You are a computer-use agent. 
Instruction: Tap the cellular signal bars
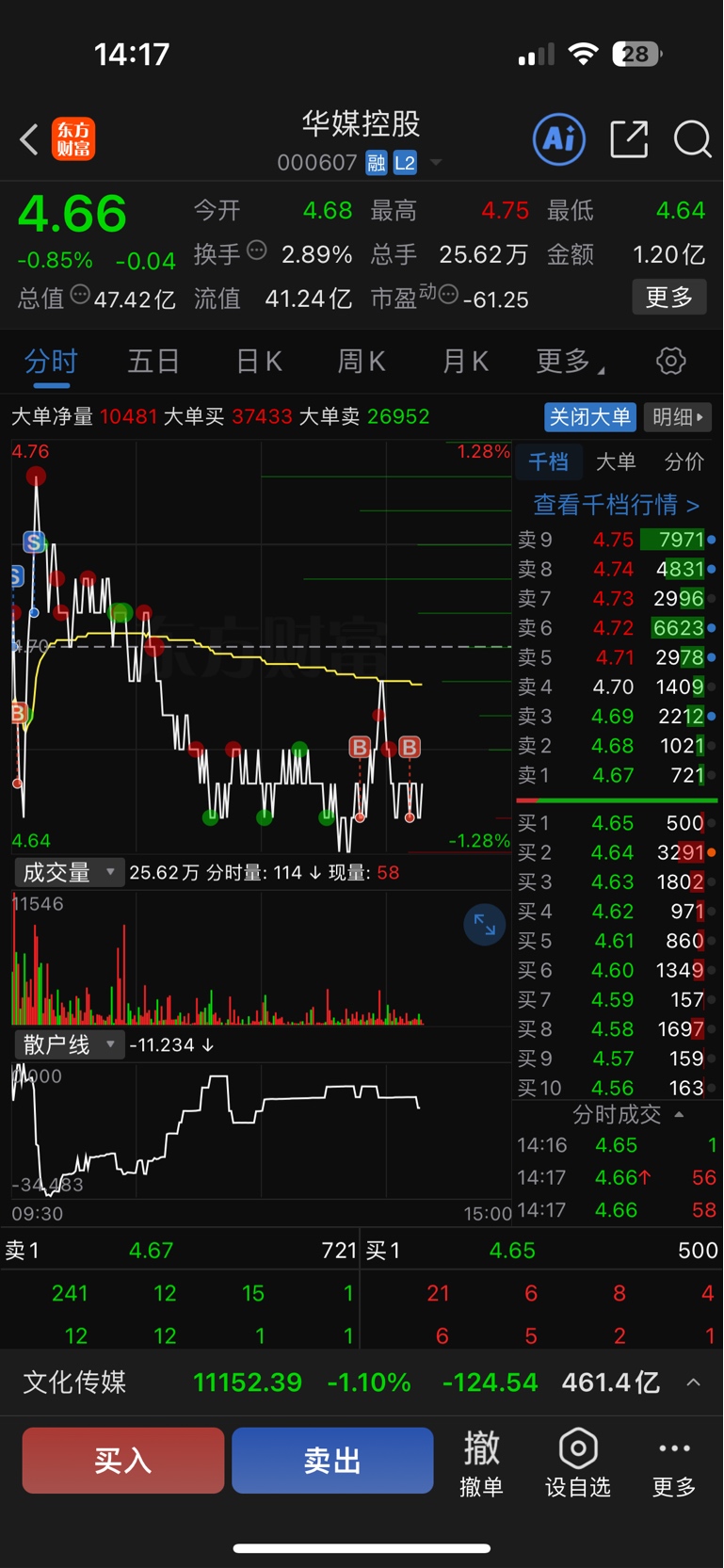tap(537, 55)
